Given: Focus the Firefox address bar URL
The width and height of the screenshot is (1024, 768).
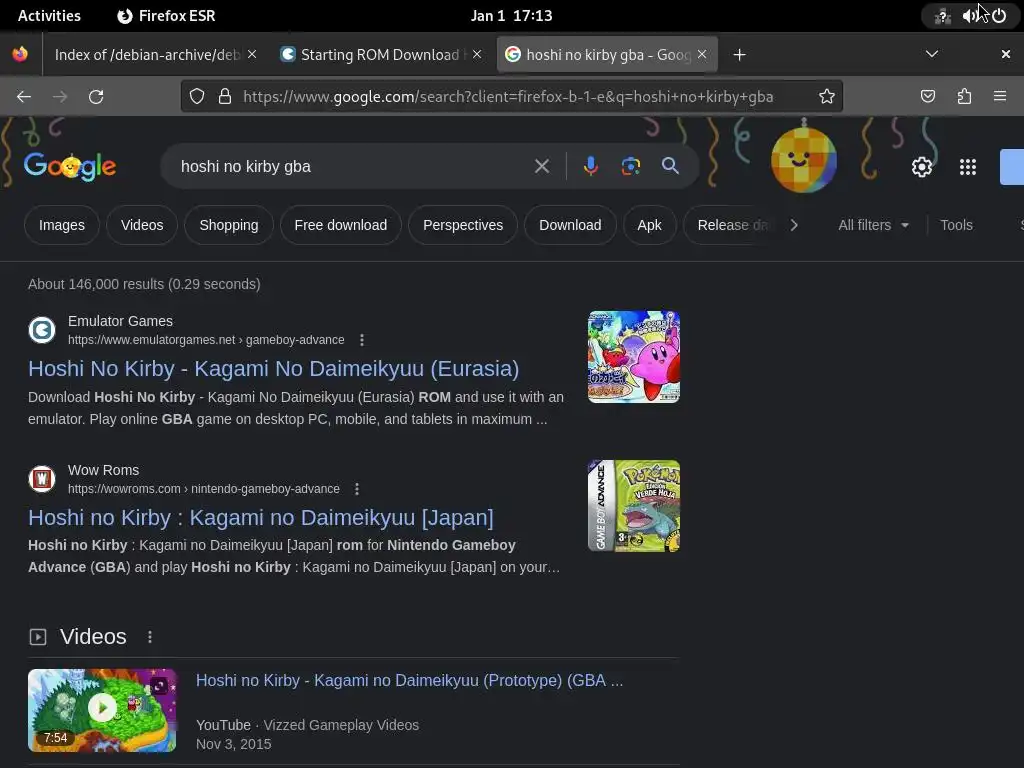Looking at the screenshot, I should click(x=508, y=97).
